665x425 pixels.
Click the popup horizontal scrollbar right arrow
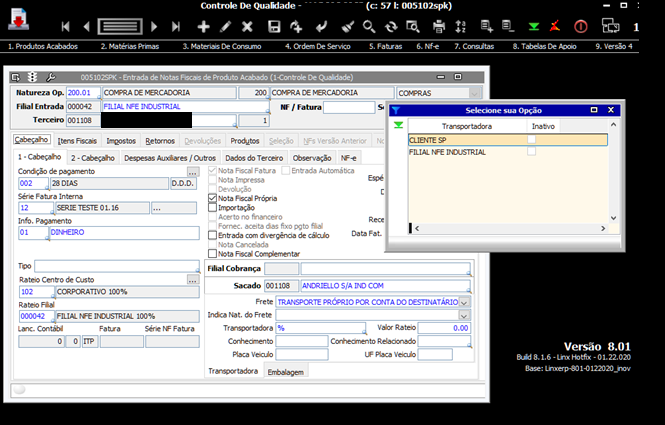pos(602,229)
